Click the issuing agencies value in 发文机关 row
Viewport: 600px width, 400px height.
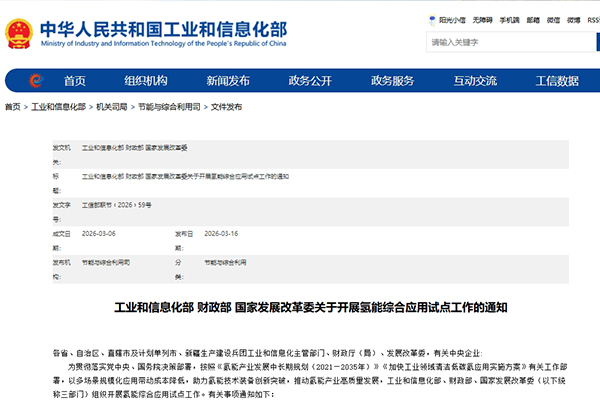click(x=135, y=148)
